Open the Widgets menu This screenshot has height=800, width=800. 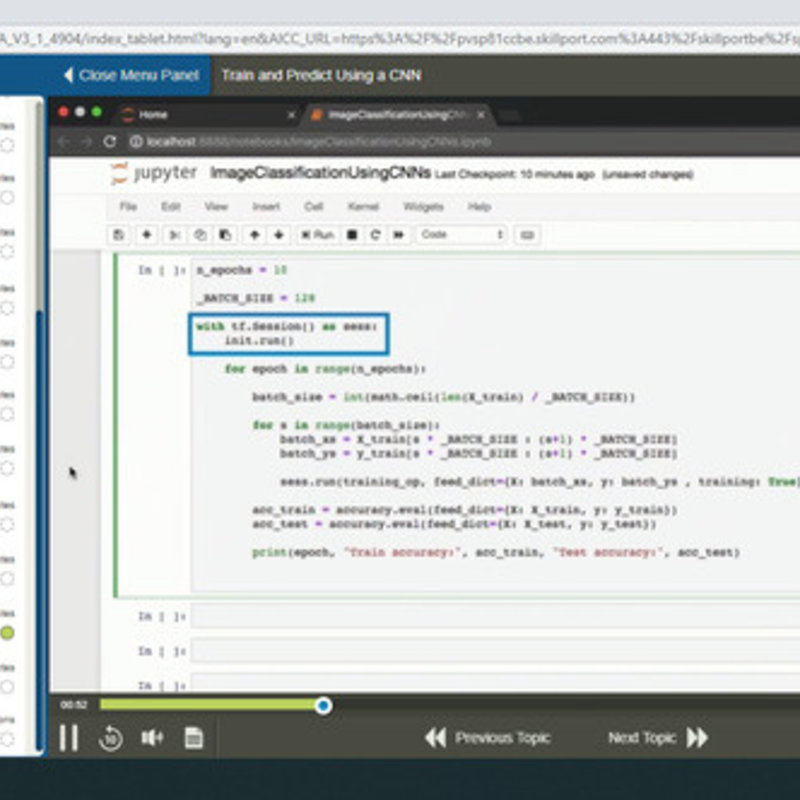coord(423,206)
